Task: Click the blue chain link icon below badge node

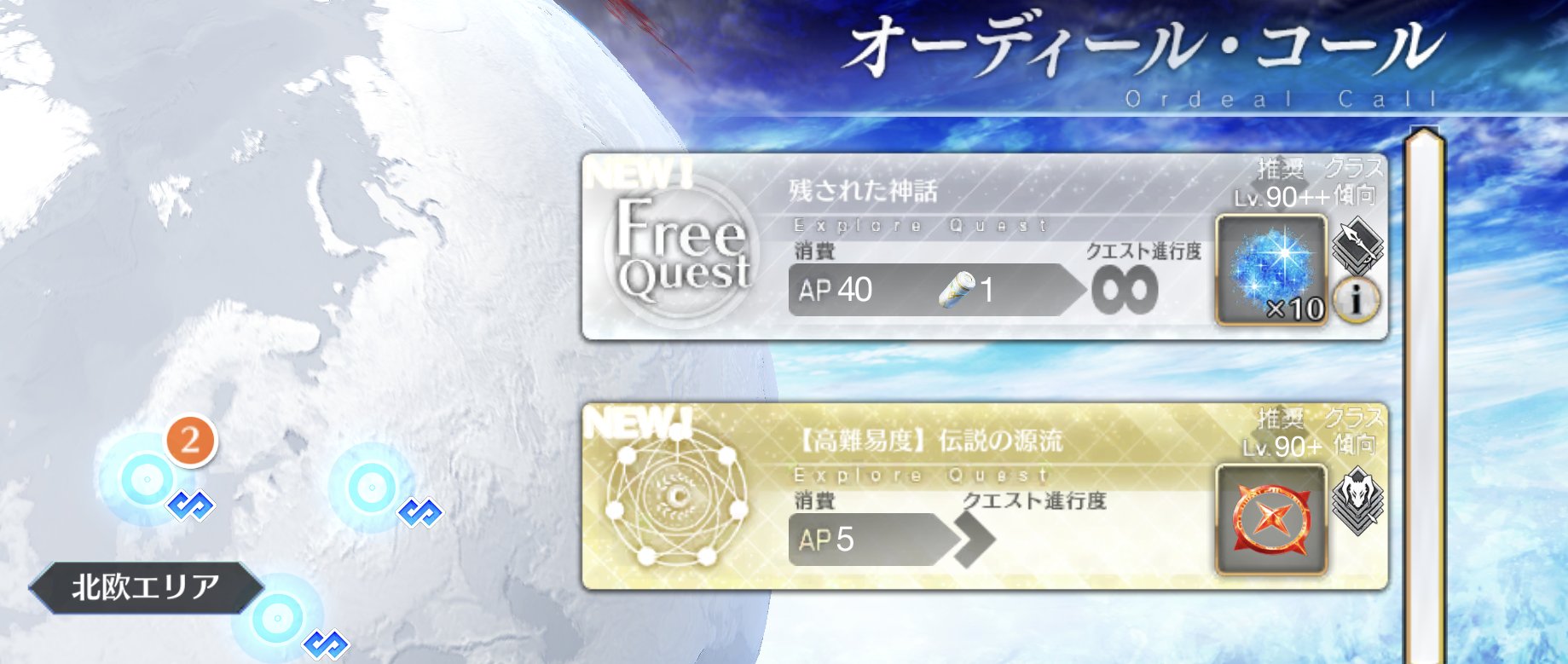Action: [x=191, y=505]
